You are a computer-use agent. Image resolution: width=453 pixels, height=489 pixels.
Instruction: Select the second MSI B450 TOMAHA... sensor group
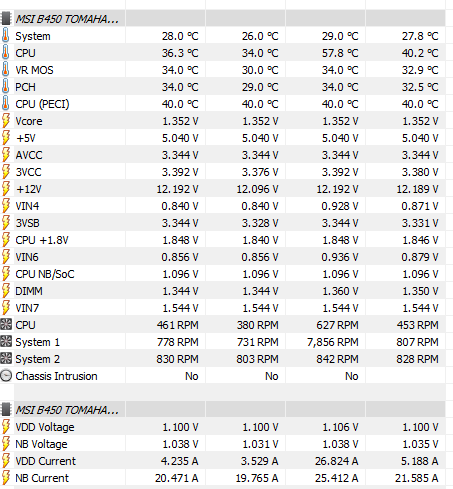(x=67, y=410)
